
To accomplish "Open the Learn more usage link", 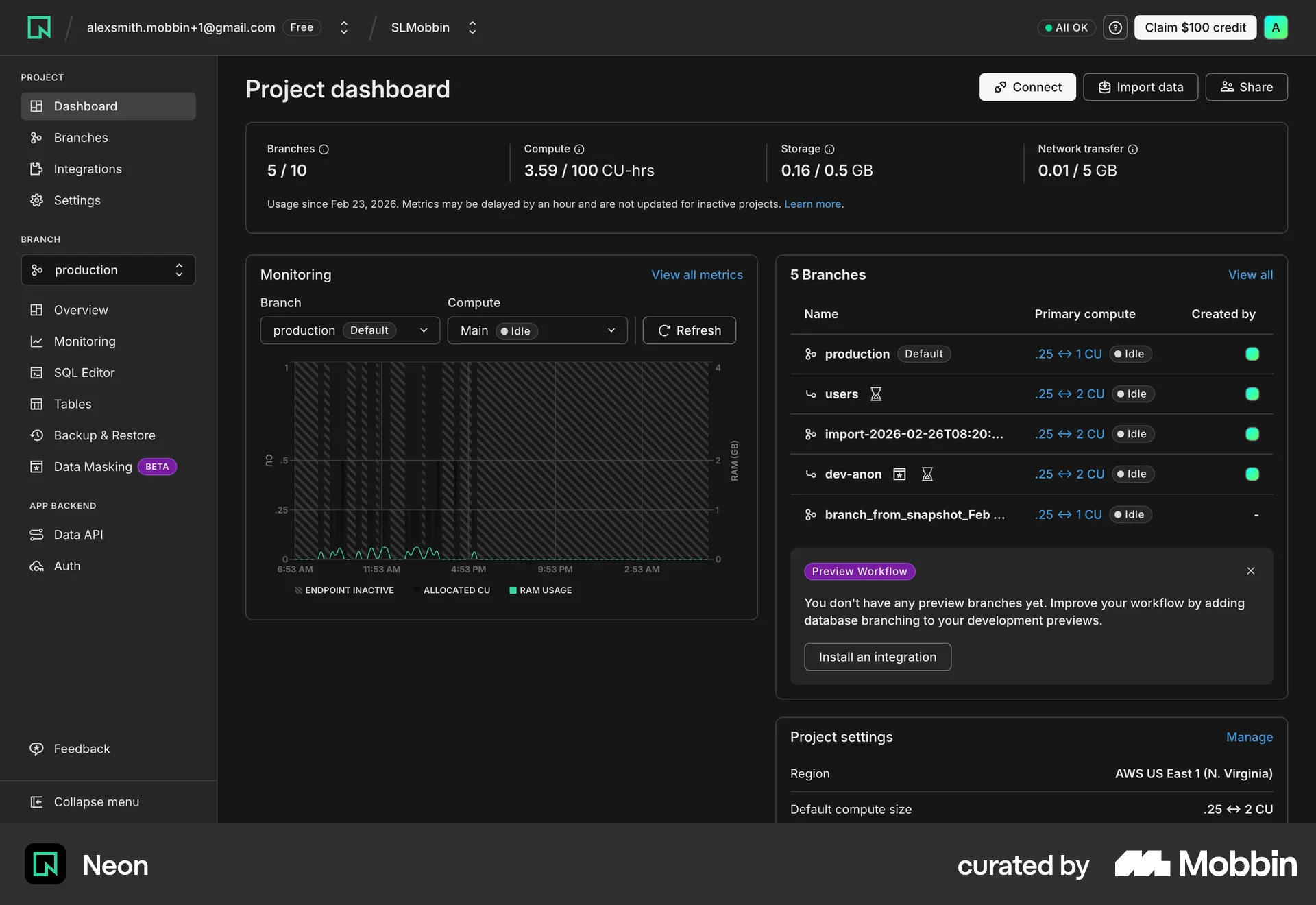I will point(812,204).
